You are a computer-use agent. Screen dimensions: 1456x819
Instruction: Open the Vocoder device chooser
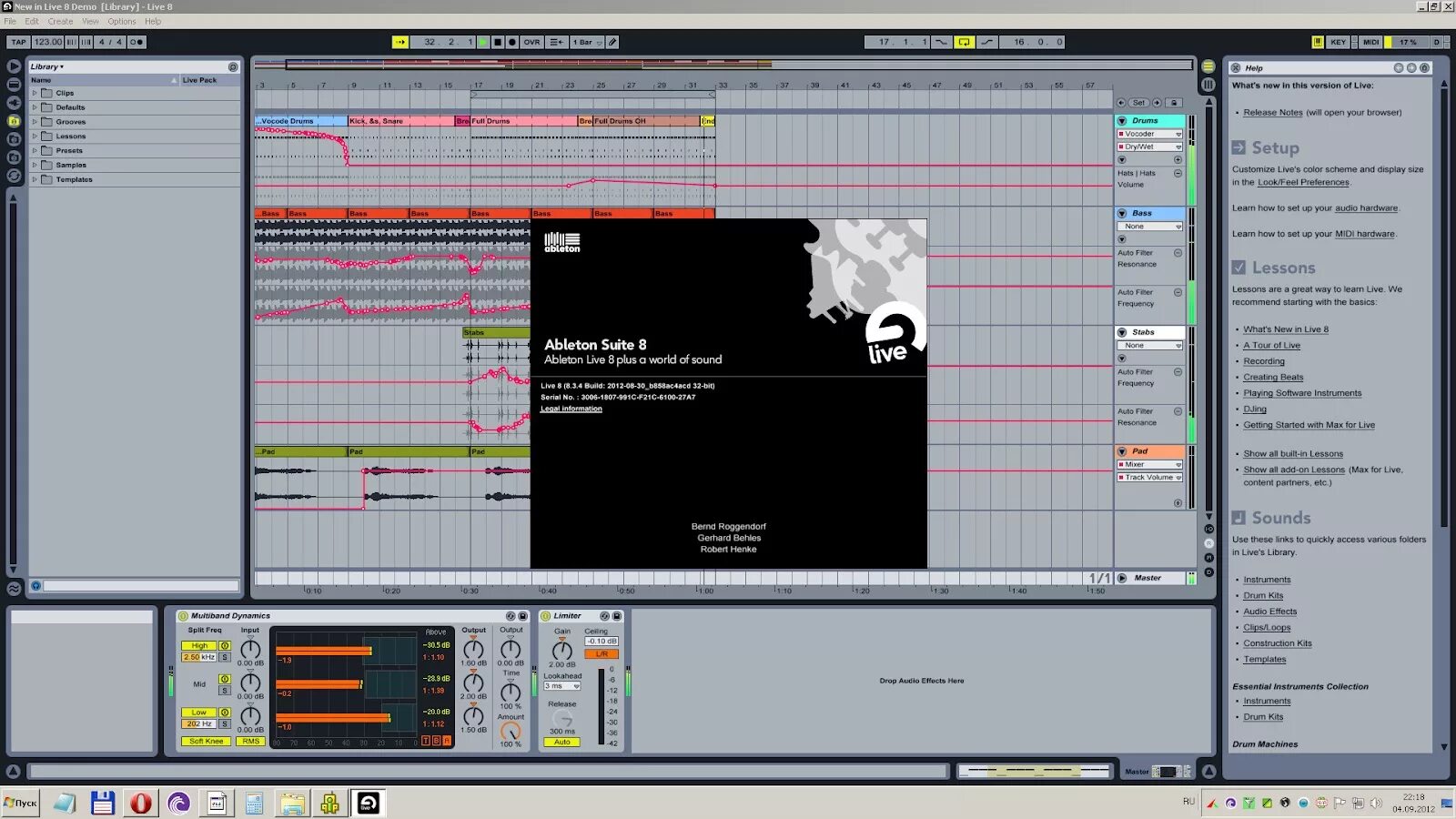[1150, 134]
